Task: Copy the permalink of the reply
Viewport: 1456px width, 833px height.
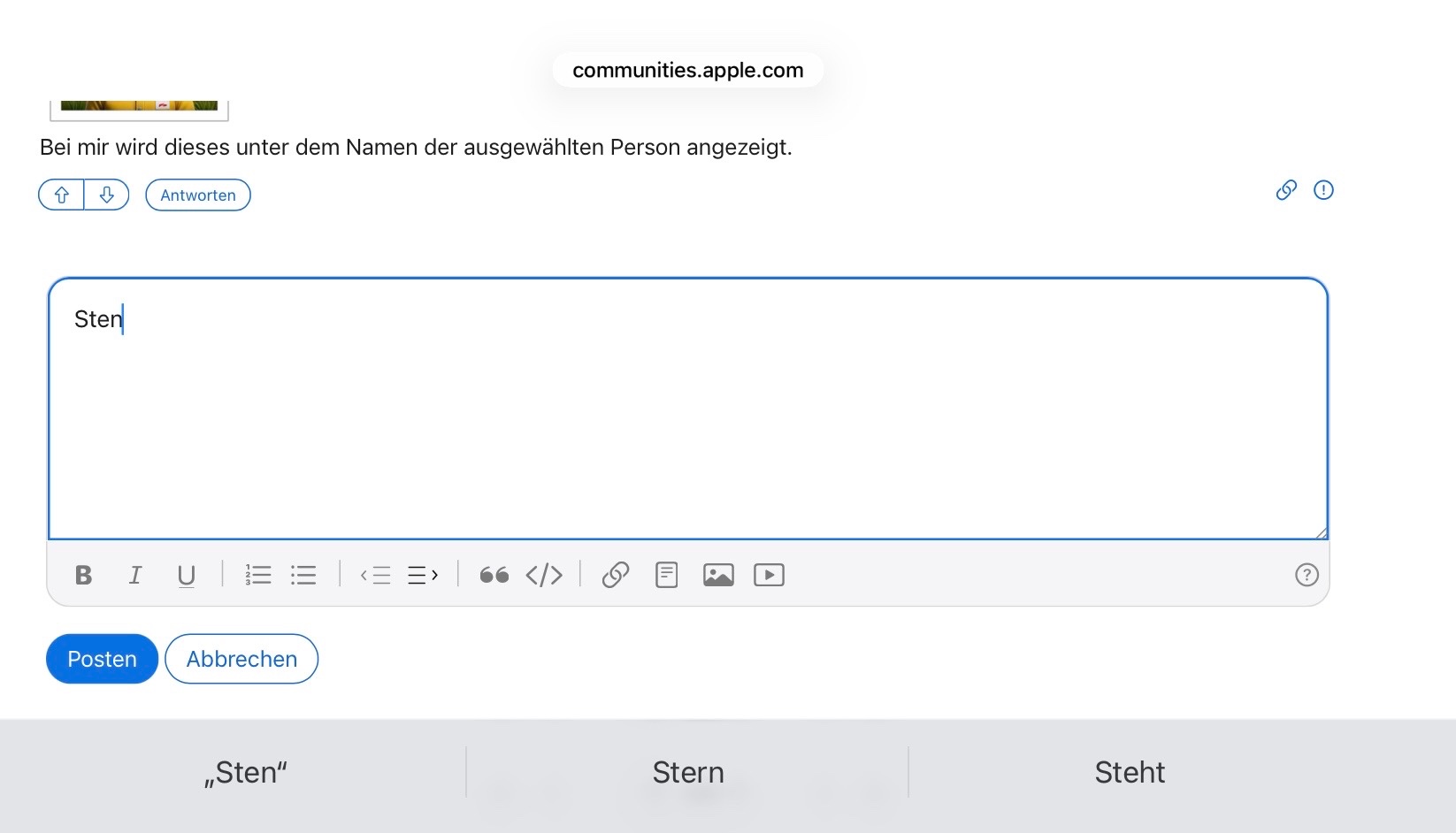Action: point(1286,190)
